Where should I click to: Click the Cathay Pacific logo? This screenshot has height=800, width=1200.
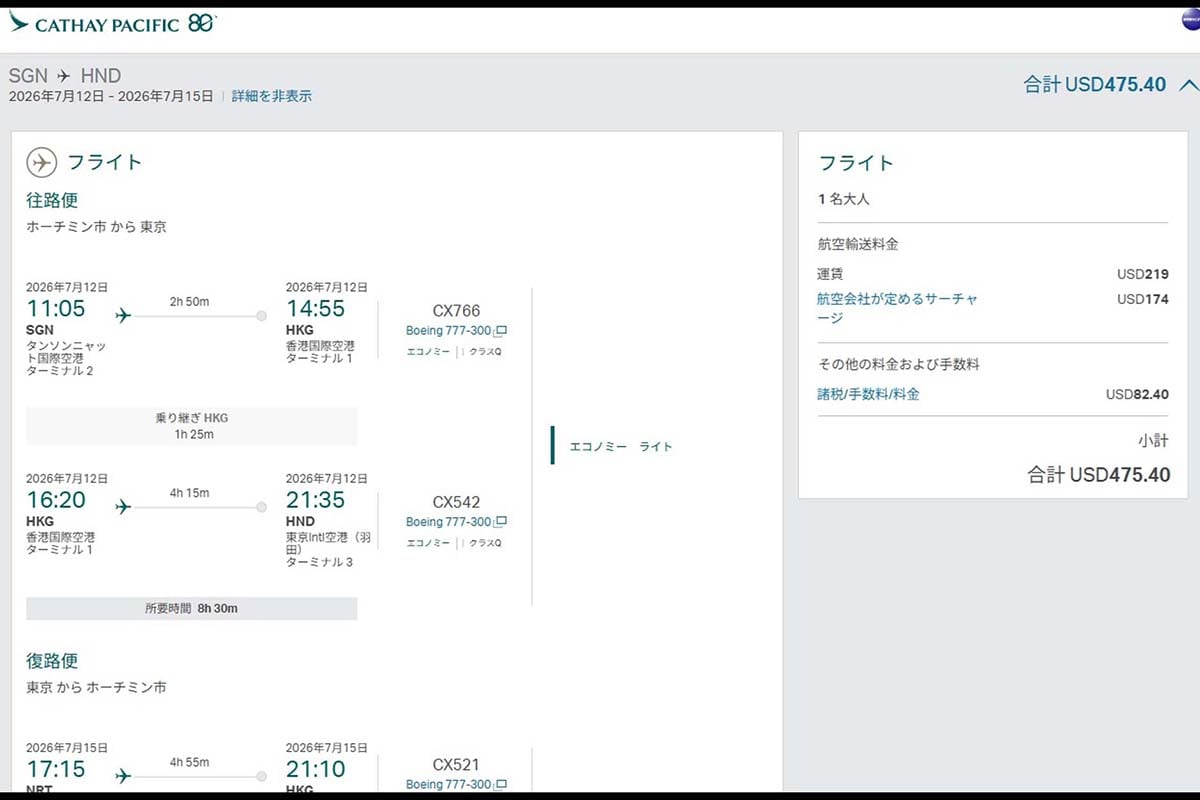click(113, 23)
